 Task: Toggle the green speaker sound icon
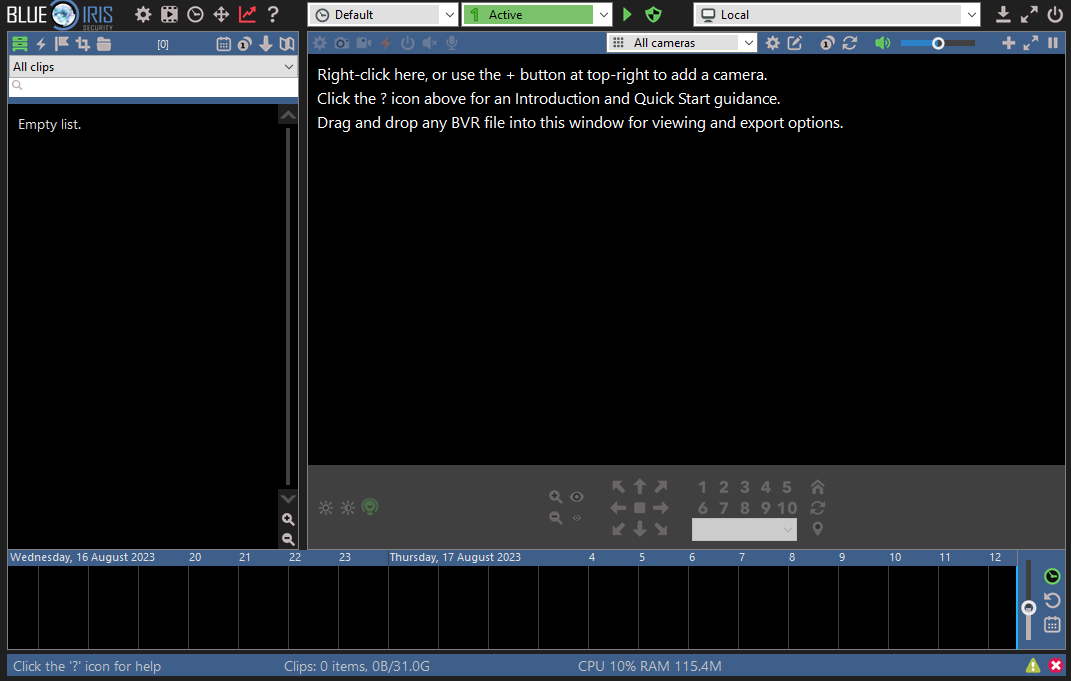point(882,43)
